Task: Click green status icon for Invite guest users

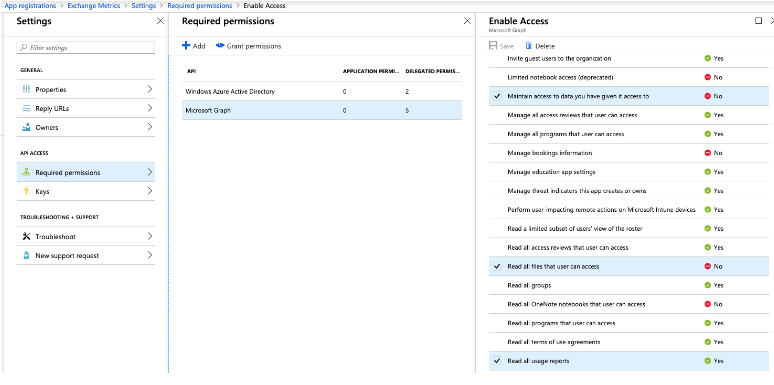Action: point(707,58)
